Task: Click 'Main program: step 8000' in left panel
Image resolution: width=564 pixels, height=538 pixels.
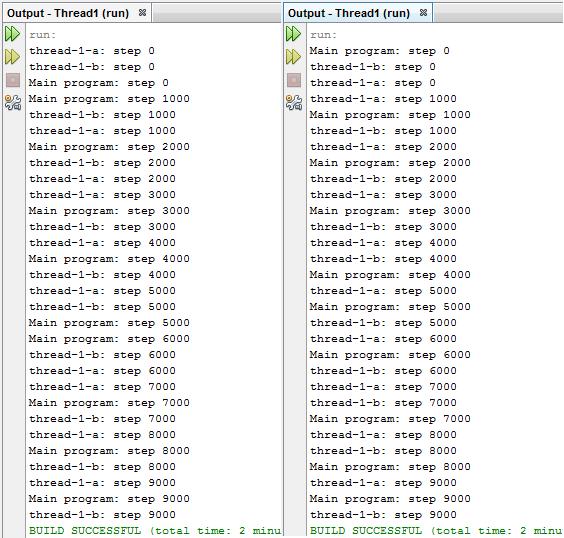Action: pyautogui.click(x=109, y=451)
